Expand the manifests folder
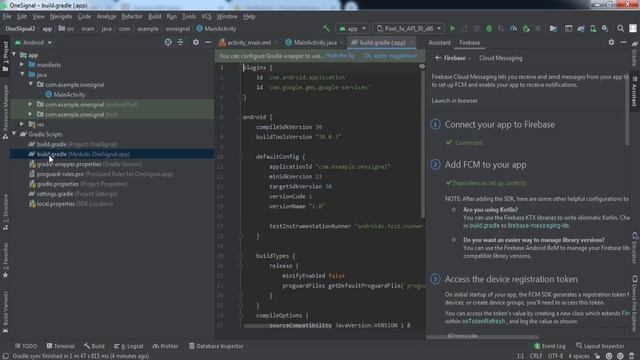 (22, 64)
